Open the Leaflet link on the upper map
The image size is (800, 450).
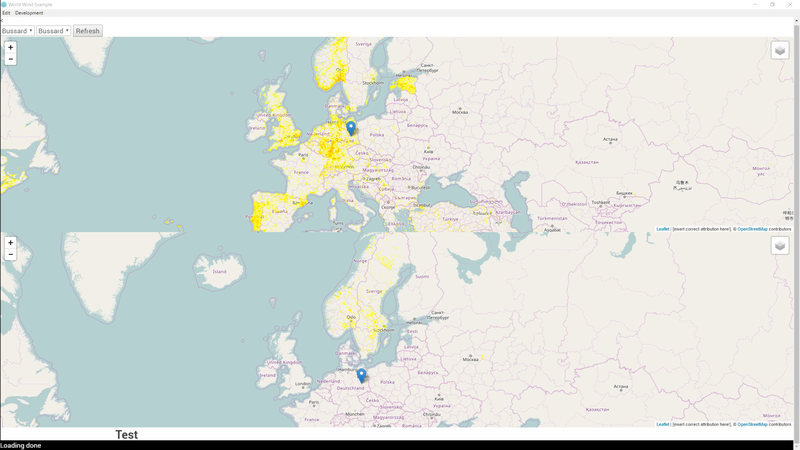coord(663,229)
